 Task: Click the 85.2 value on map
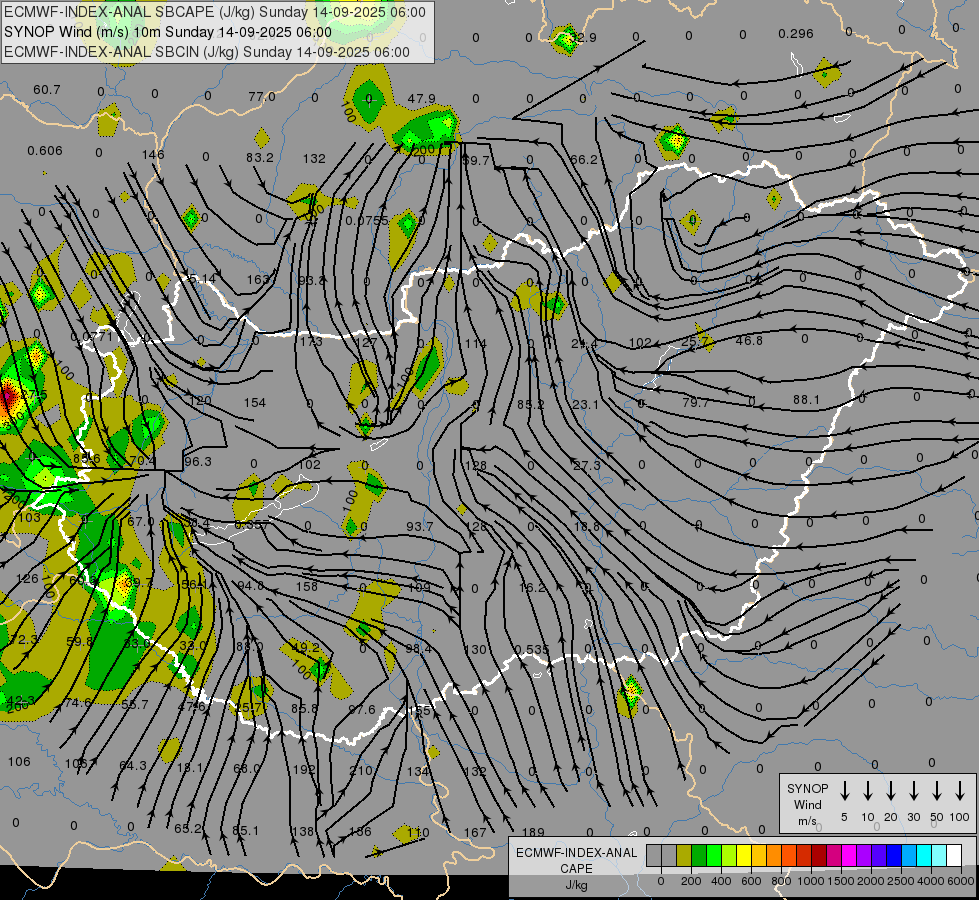coord(530,405)
